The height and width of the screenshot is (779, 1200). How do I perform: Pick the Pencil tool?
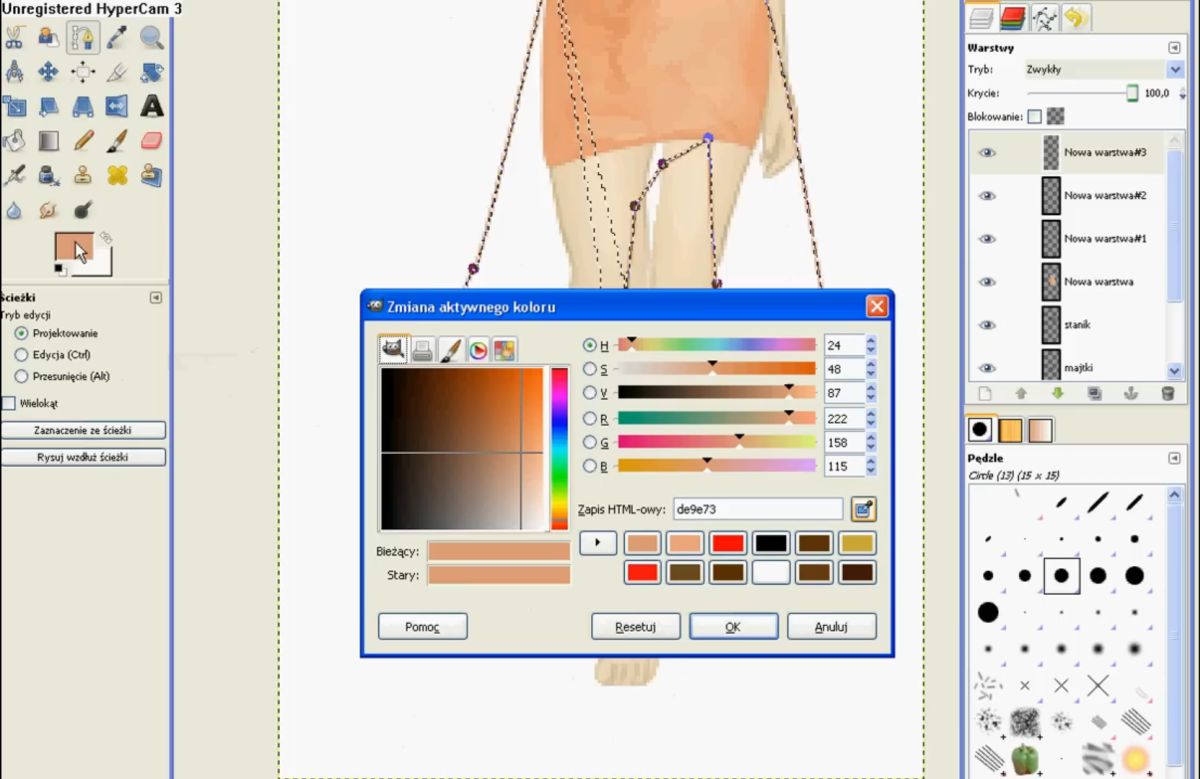pyautogui.click(x=83, y=140)
